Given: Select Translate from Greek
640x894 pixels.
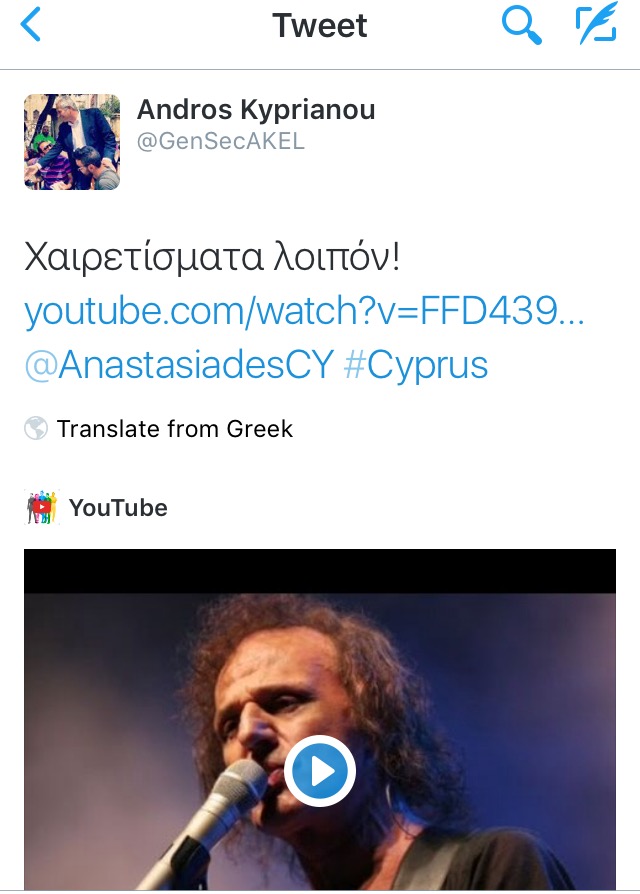Looking at the screenshot, I should coord(174,429).
